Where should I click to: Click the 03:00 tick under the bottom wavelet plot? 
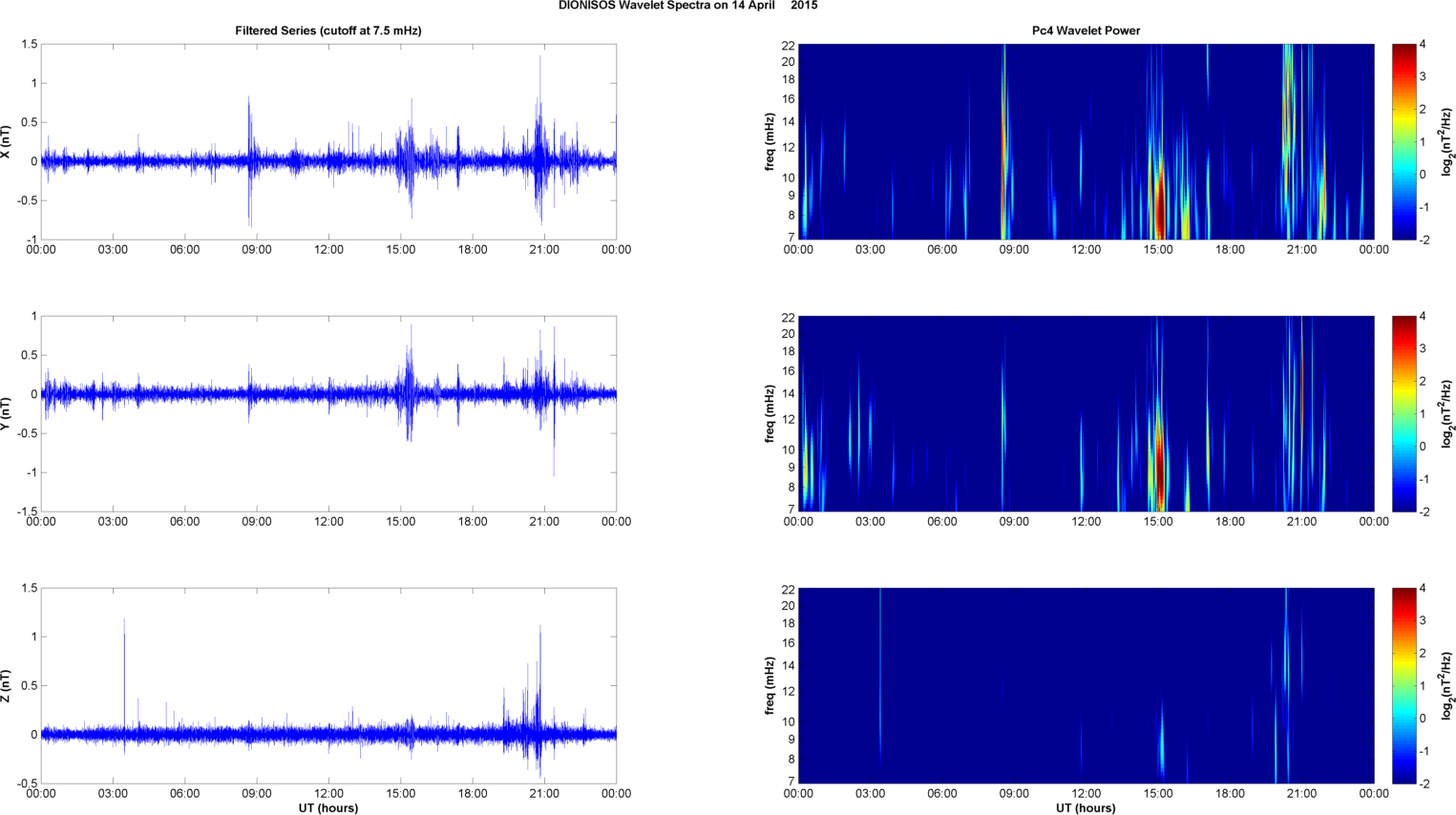(870, 794)
